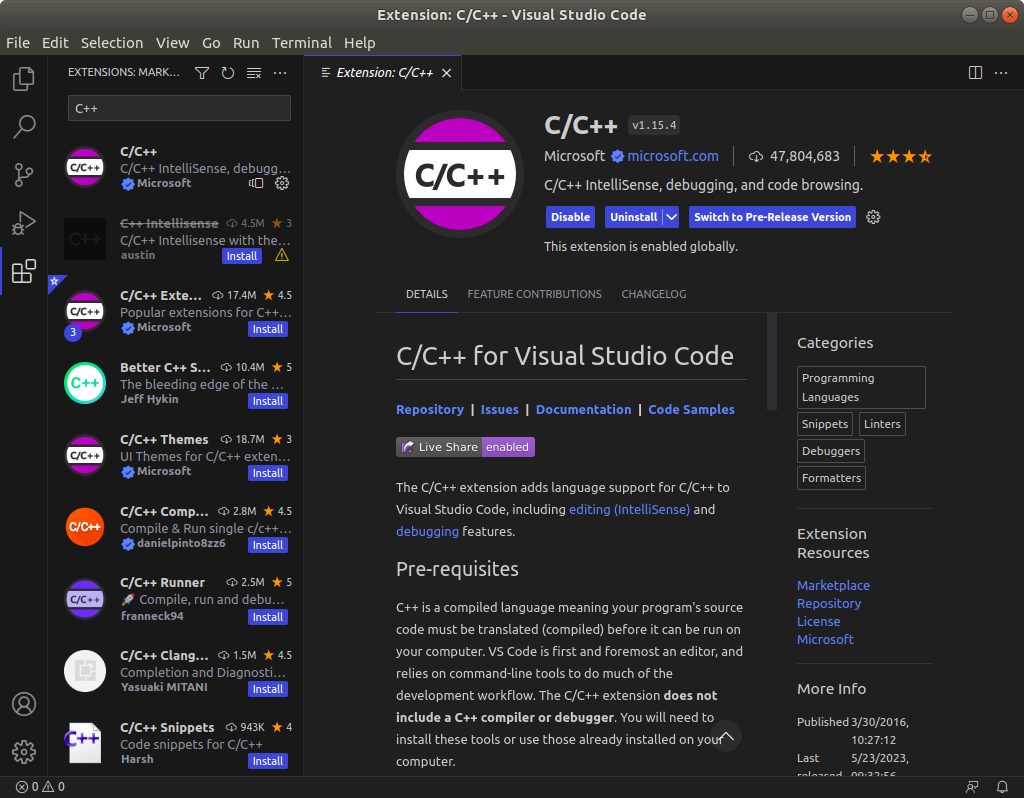Select Programming Languages category tag
This screenshot has height=798, width=1024.
tap(861, 387)
